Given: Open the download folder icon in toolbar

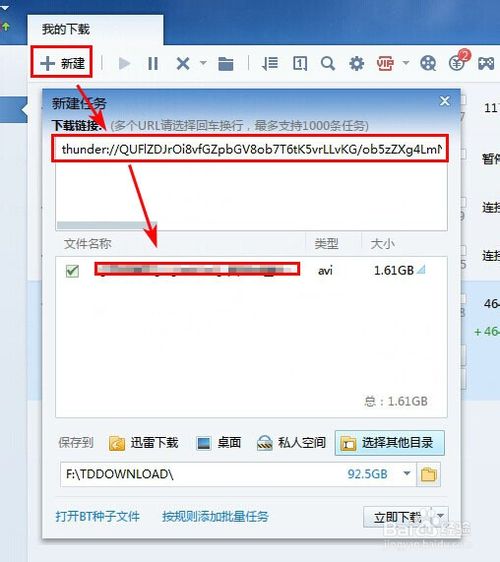Looking at the screenshot, I should click(226, 64).
